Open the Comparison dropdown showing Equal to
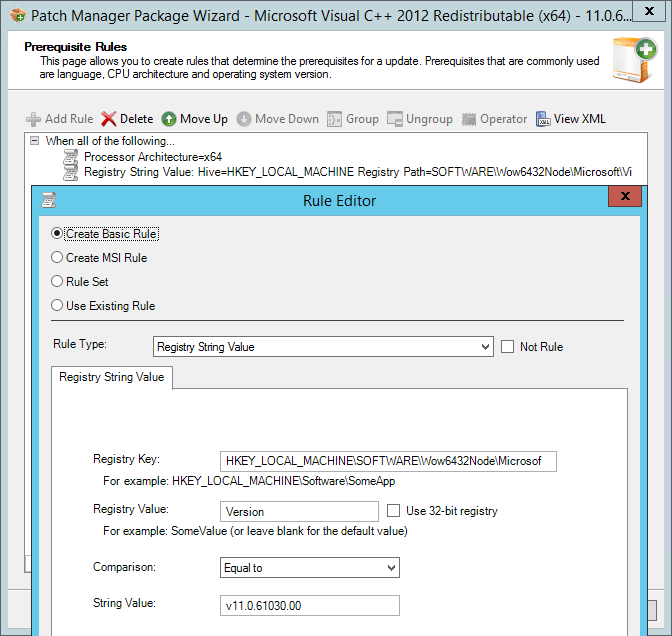The height and width of the screenshot is (636, 672). (x=310, y=567)
